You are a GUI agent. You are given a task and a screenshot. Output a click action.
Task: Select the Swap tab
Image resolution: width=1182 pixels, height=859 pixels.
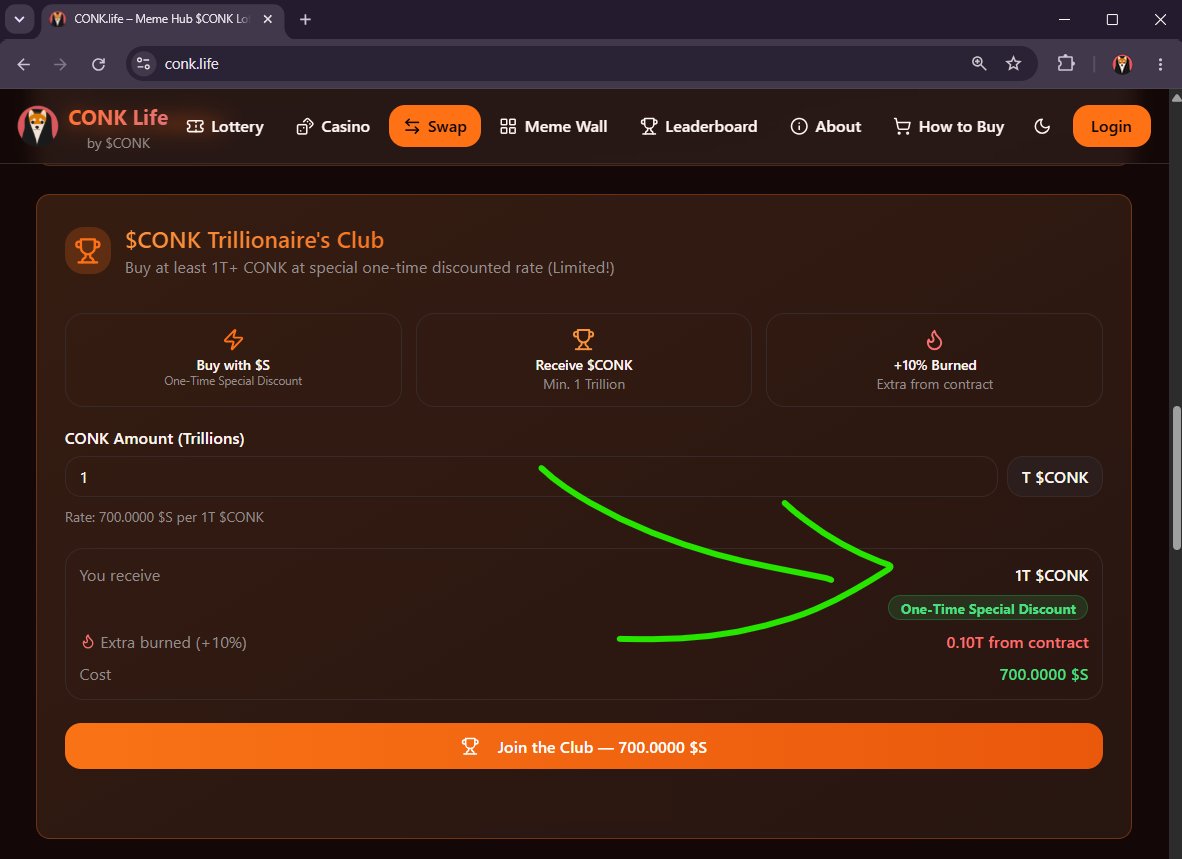click(435, 127)
